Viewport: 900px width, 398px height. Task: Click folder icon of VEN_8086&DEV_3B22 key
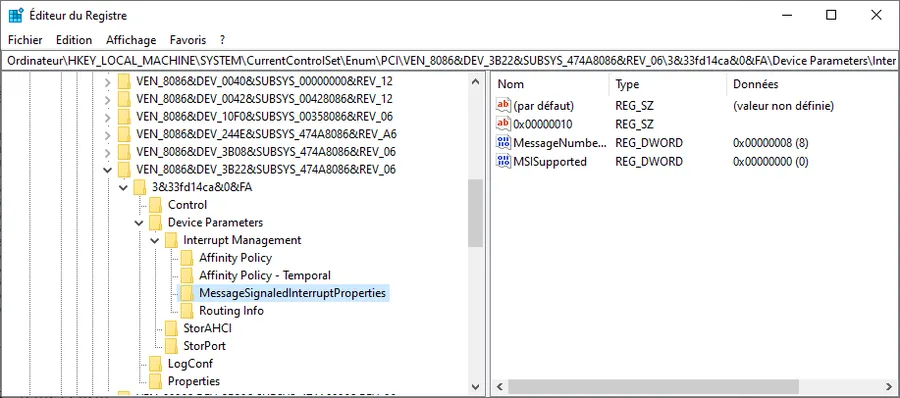pos(124,169)
